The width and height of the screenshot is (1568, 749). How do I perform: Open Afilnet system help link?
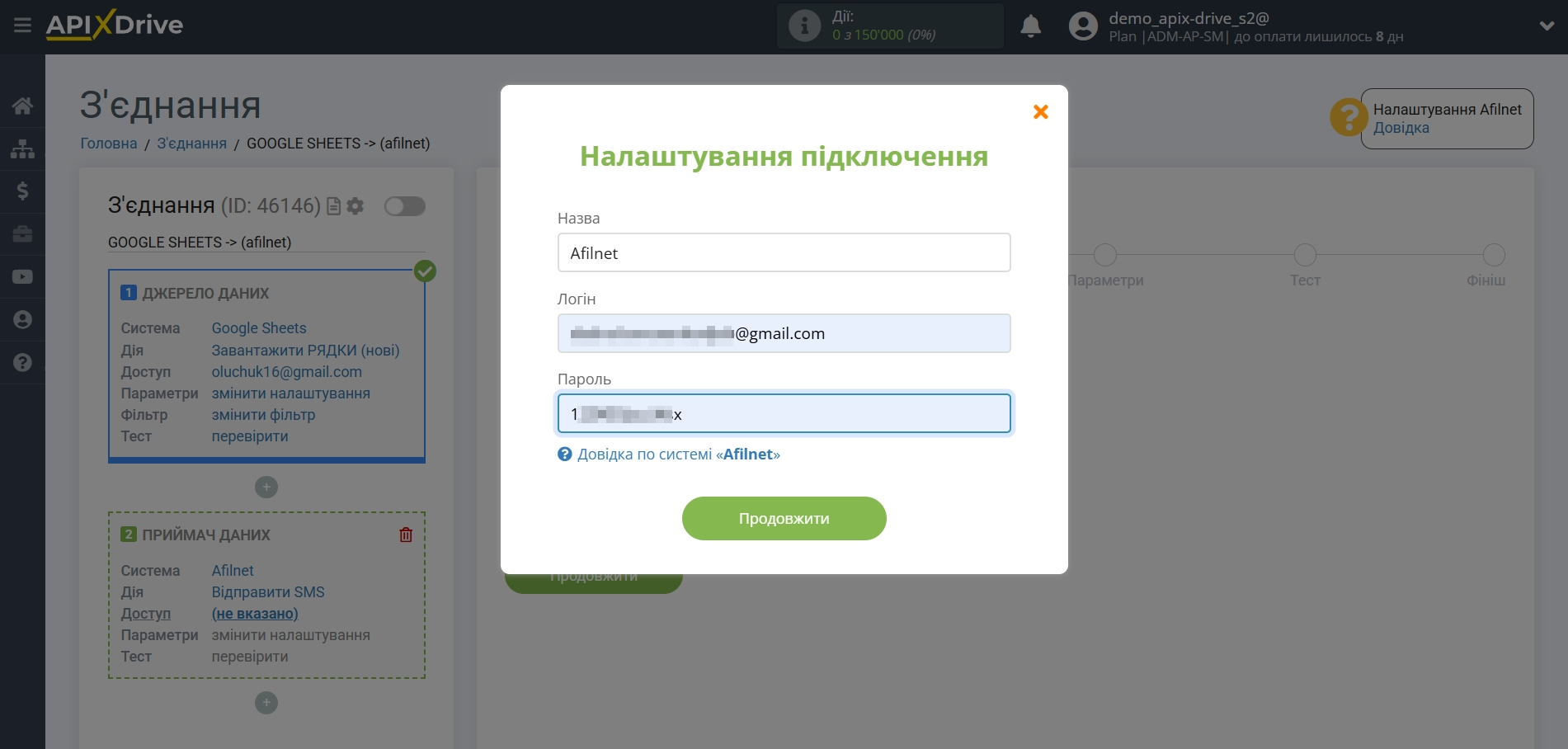point(677,455)
